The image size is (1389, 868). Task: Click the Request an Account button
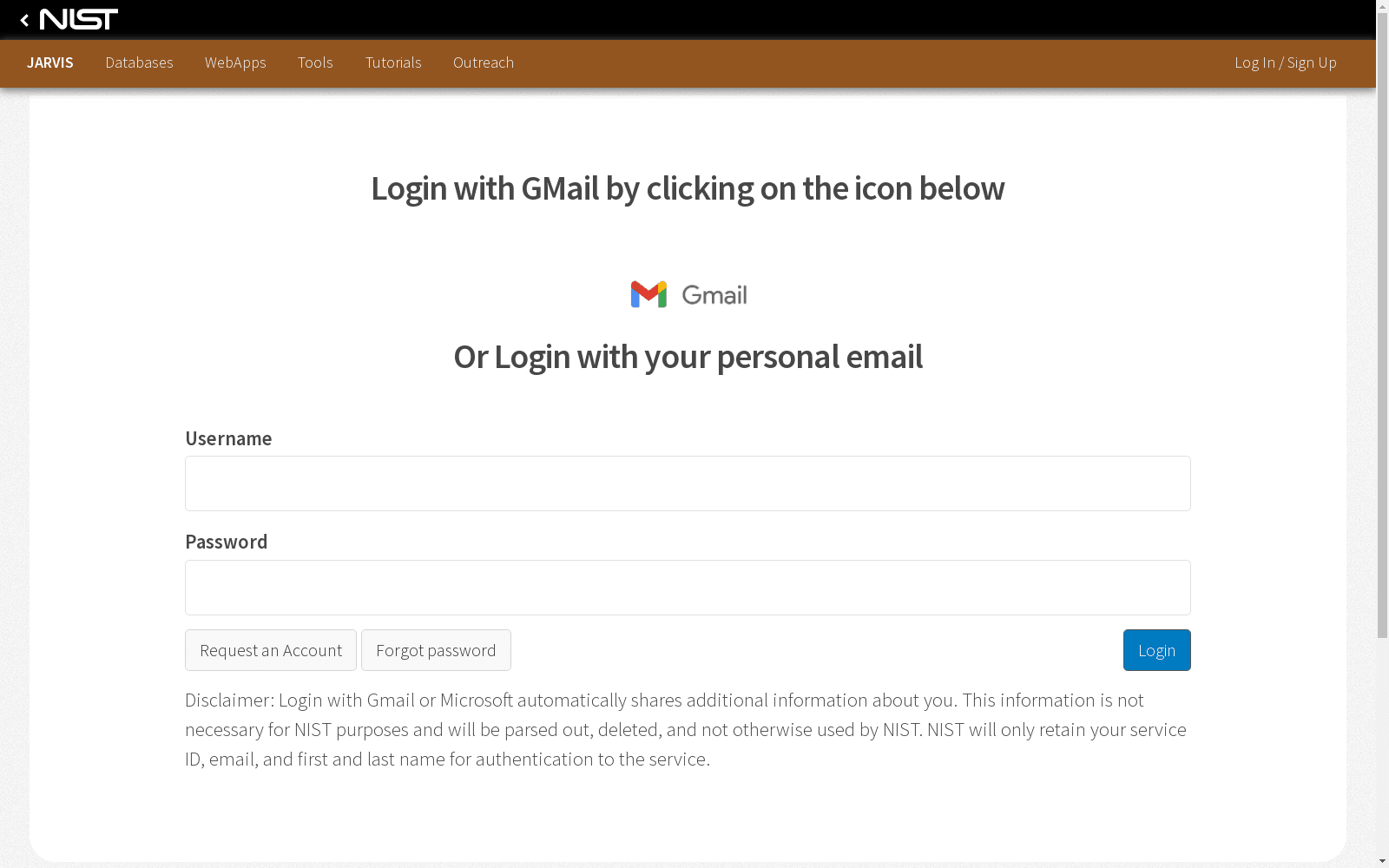(x=271, y=650)
